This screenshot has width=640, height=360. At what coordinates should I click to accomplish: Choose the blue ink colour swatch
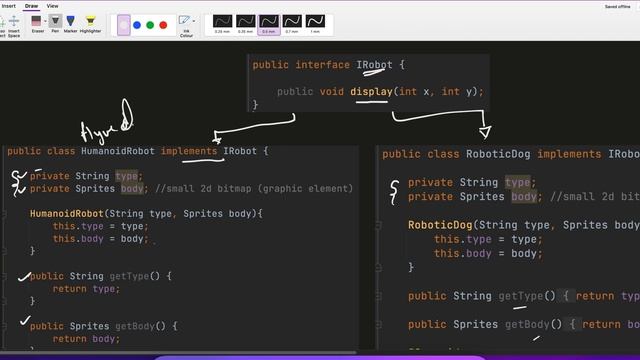click(137, 25)
